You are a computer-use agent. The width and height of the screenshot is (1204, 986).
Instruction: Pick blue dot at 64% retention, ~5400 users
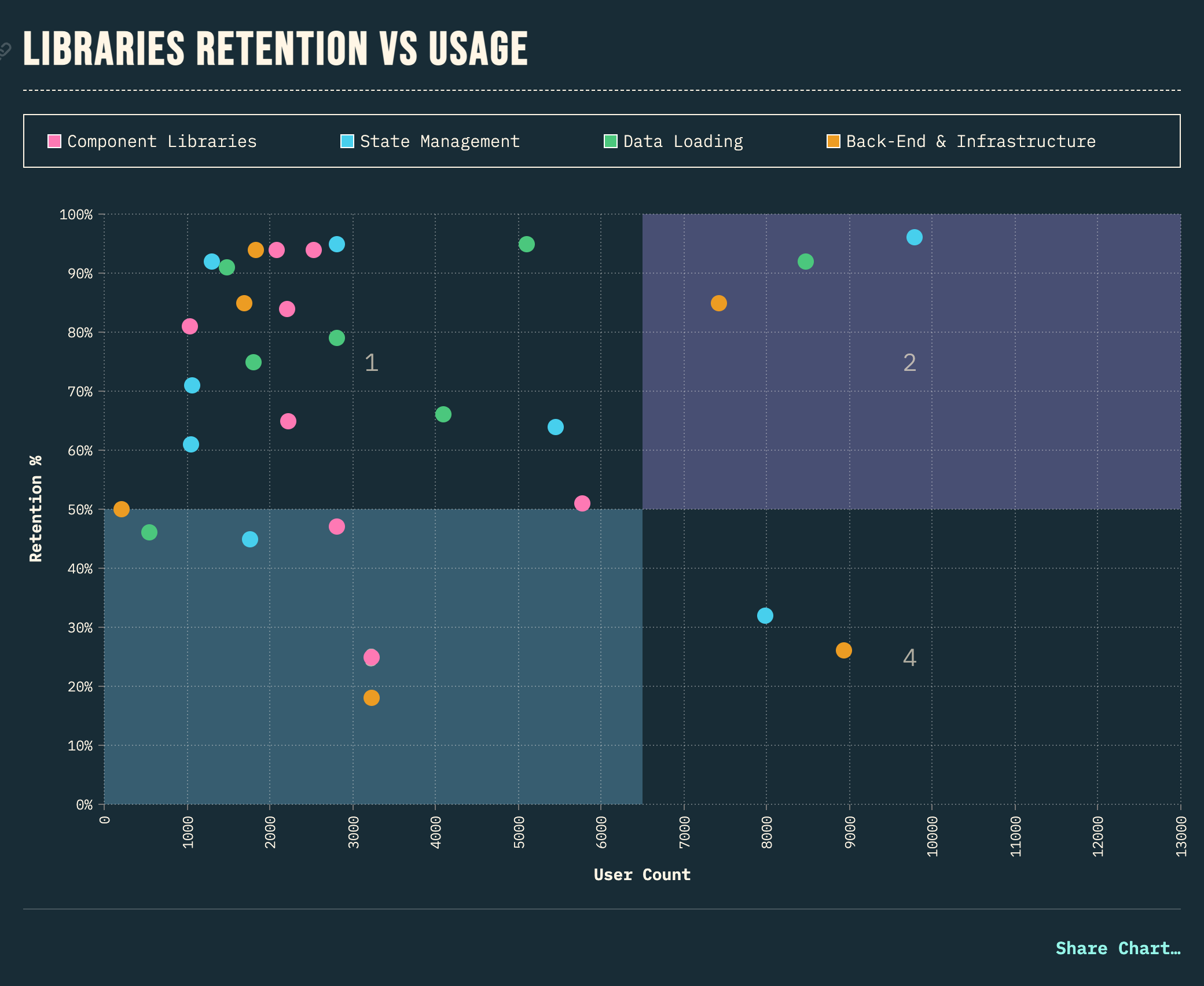tap(555, 427)
